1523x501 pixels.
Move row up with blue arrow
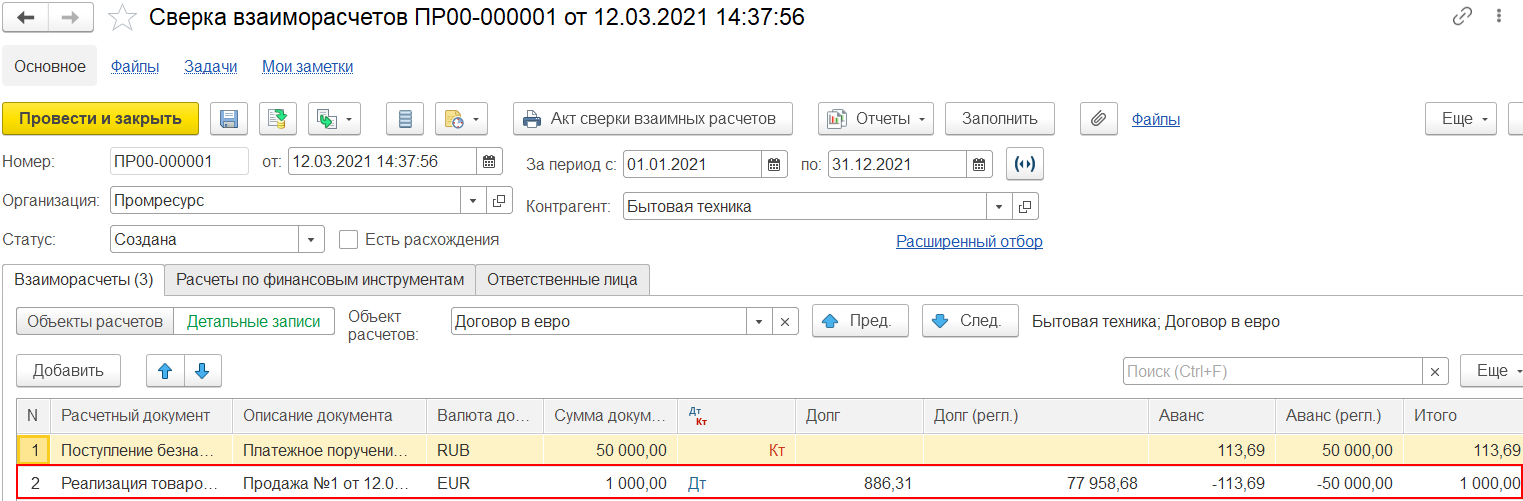pos(165,371)
